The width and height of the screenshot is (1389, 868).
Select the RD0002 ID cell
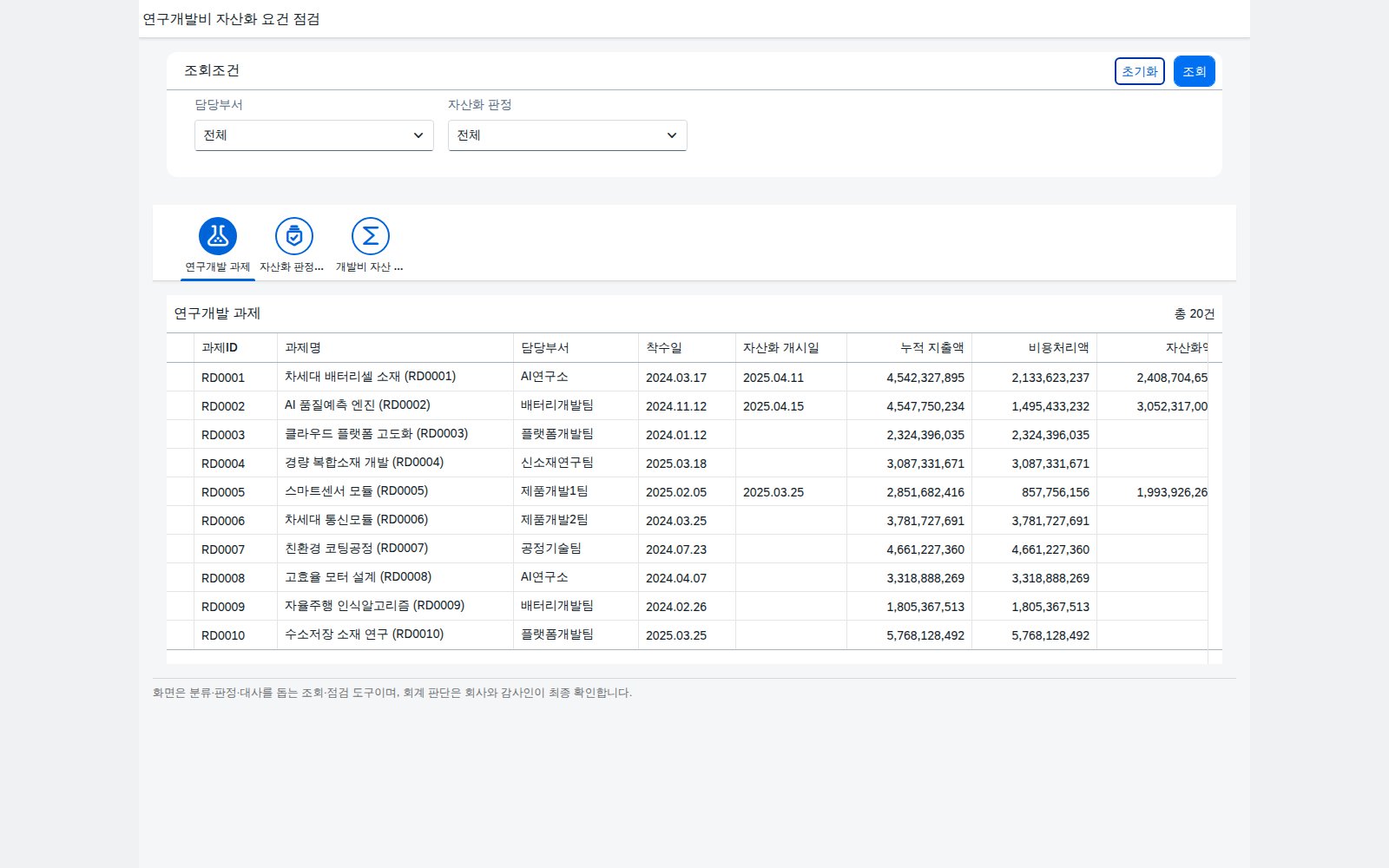tap(235, 406)
